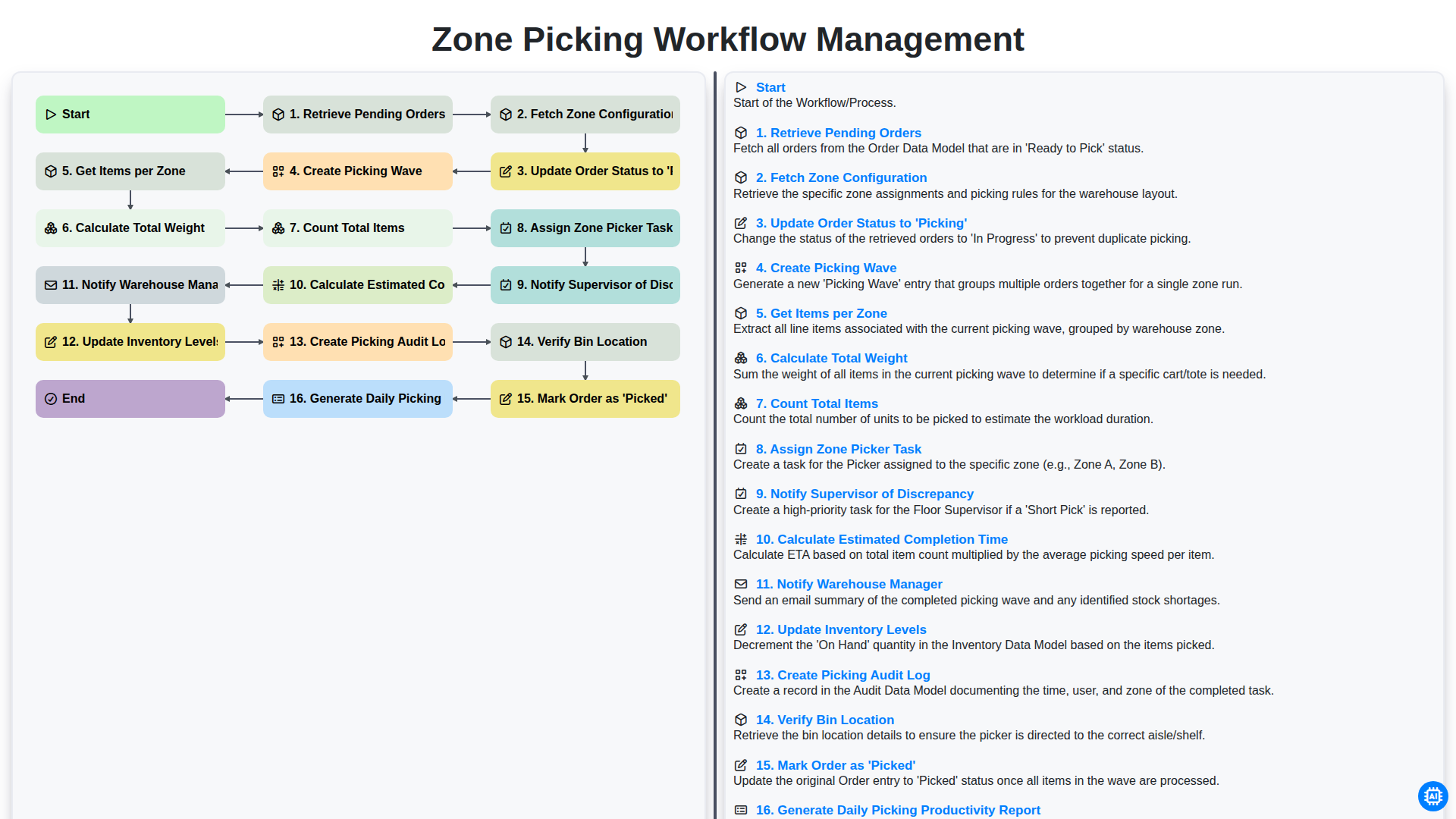The width and height of the screenshot is (1456, 819).
Task: Click the 'Zone Picking Workflow Management' page title
Action: pyautogui.click(x=728, y=39)
